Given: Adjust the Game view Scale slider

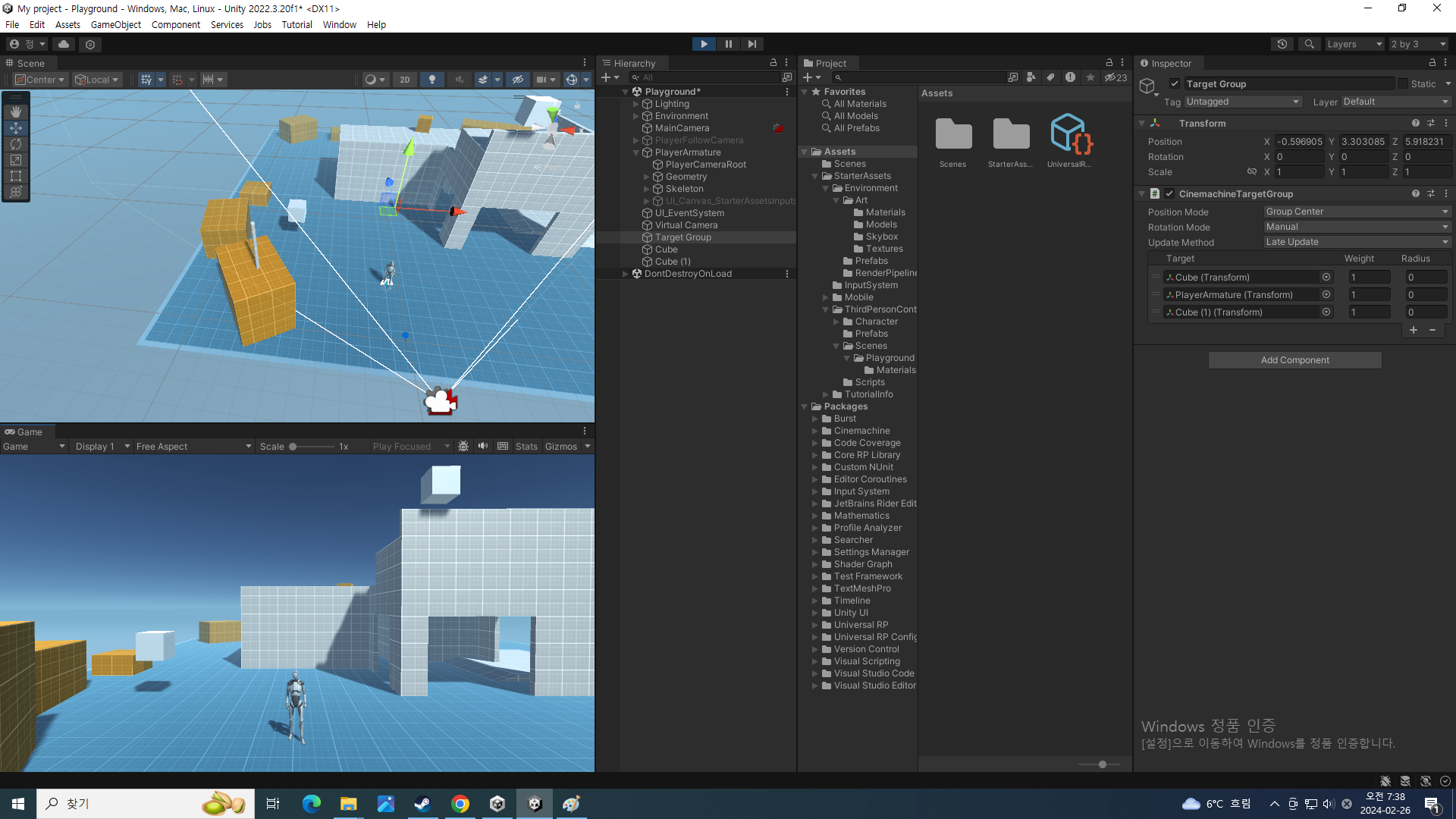Looking at the screenshot, I should click(x=293, y=447).
